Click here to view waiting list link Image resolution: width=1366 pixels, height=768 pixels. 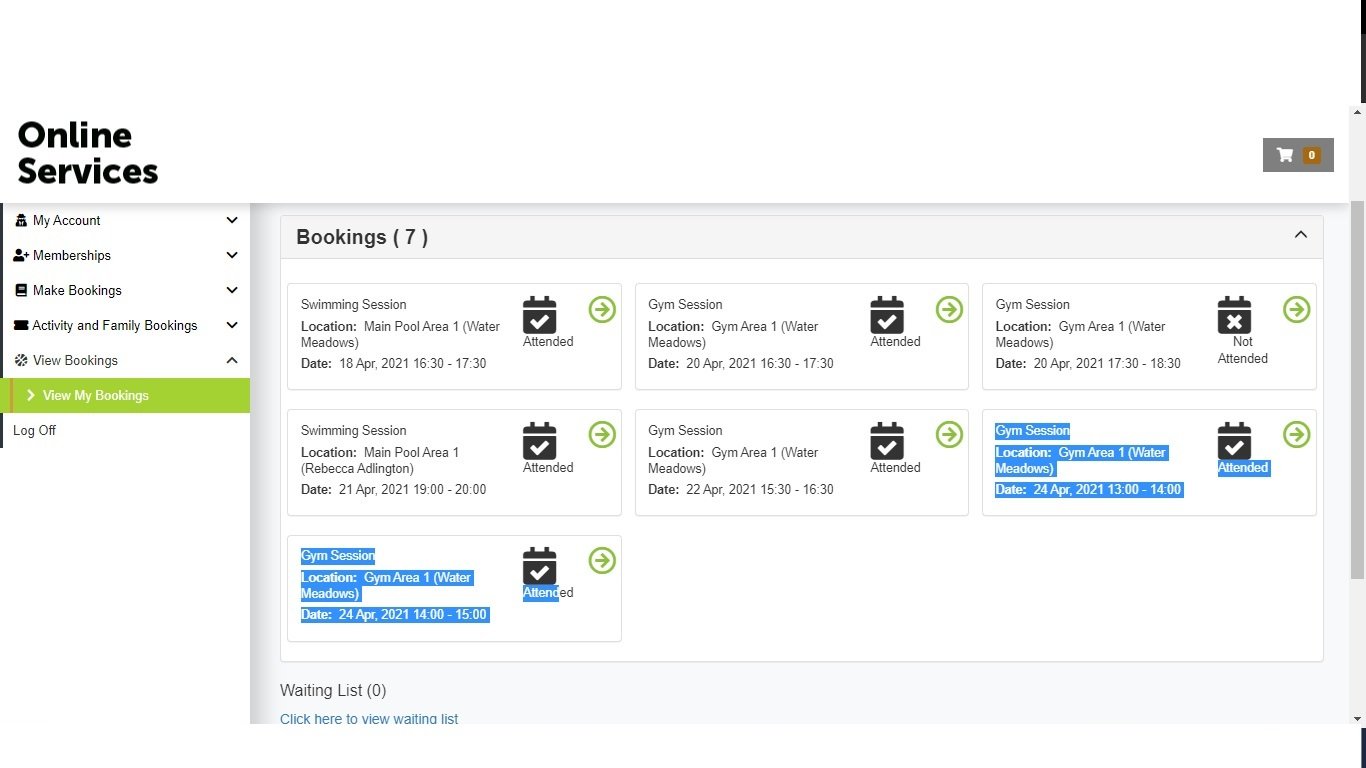point(369,718)
